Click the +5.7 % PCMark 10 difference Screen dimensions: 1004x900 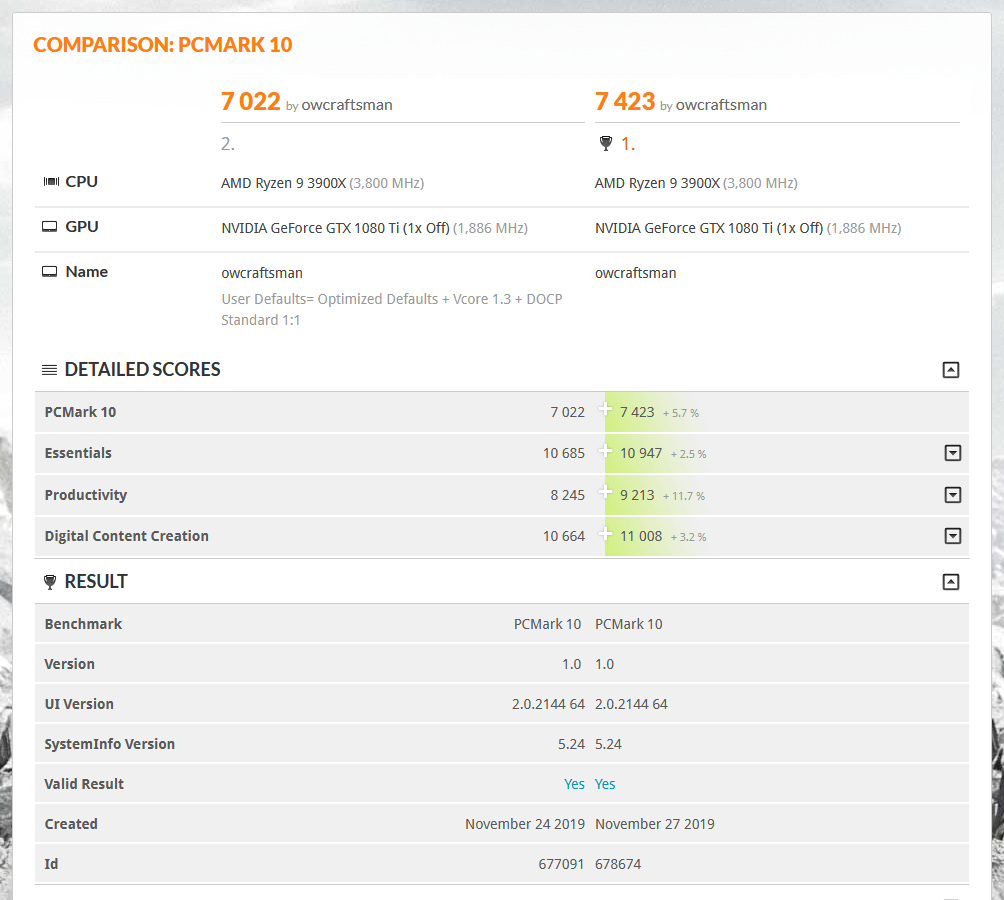[x=681, y=414]
